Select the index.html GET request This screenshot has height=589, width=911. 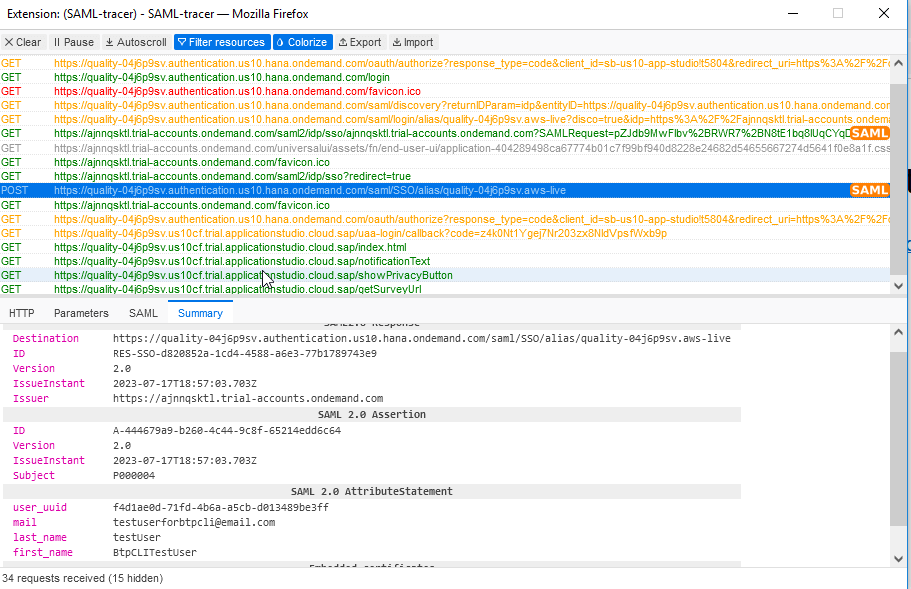click(x=444, y=247)
